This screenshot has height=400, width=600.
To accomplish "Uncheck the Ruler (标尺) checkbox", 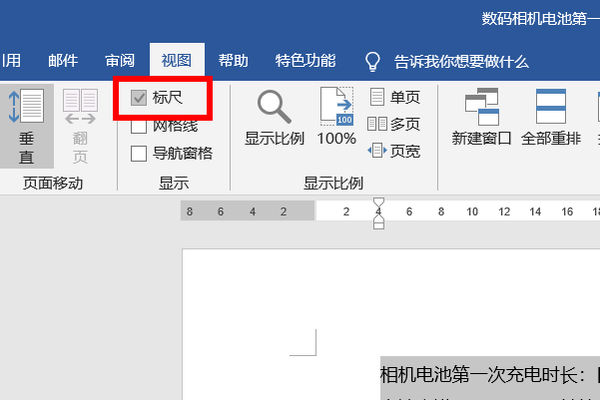I will (x=139, y=98).
